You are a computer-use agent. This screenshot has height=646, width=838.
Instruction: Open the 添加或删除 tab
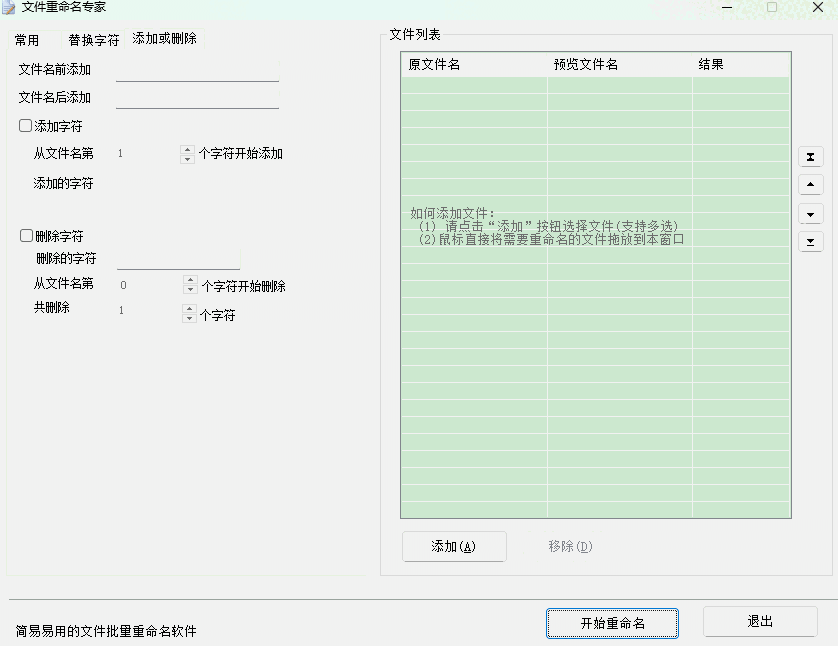click(x=166, y=40)
